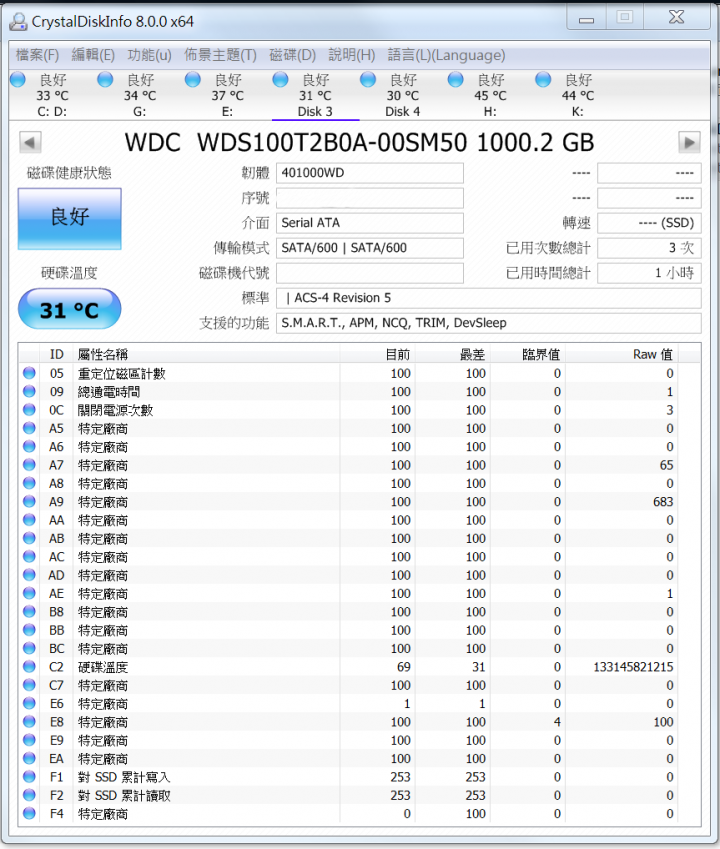Click the status dot for attribute C2
This screenshot has width=720, height=849.
coord(29,667)
